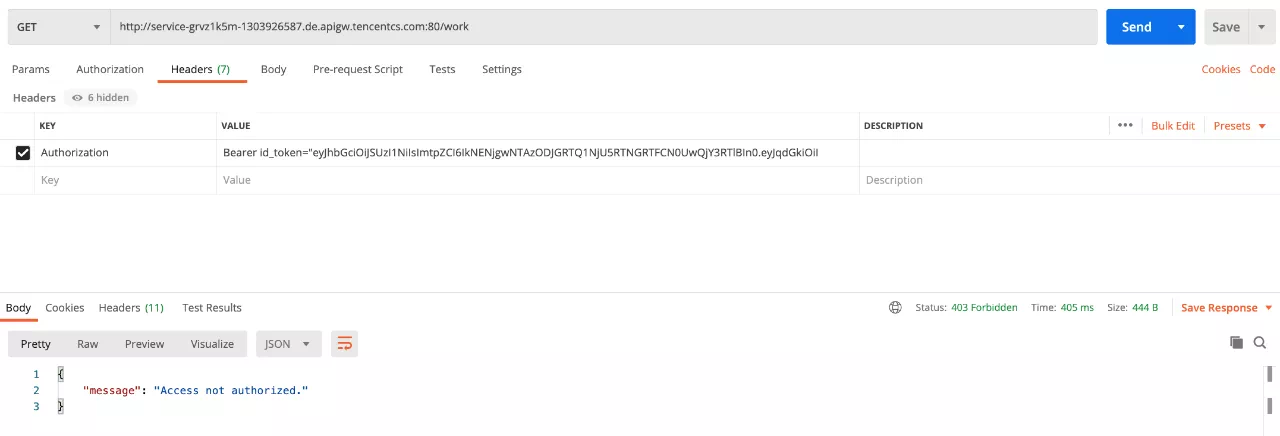
Task: Expand the Send button dropdown arrow
Action: coord(1181,27)
